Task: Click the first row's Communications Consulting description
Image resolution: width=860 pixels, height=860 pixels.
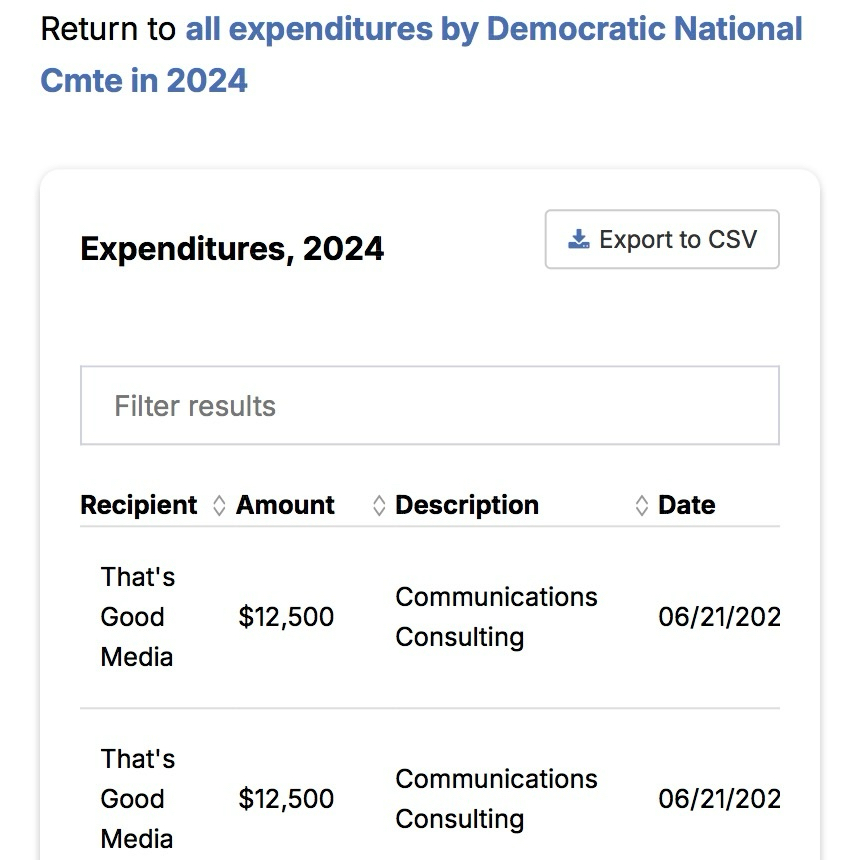Action: point(496,617)
